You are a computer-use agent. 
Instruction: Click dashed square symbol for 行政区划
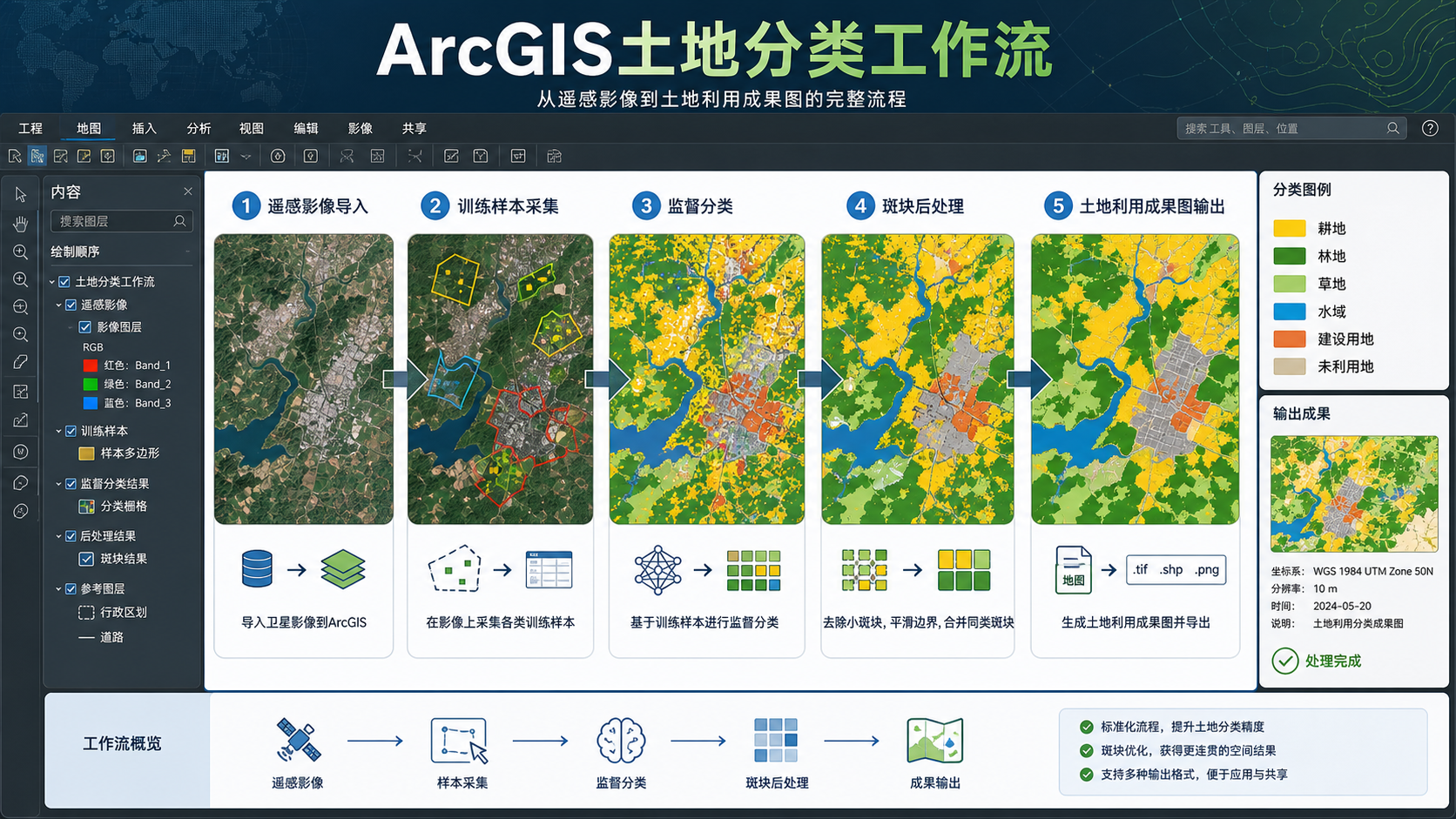pyautogui.click(x=86, y=613)
